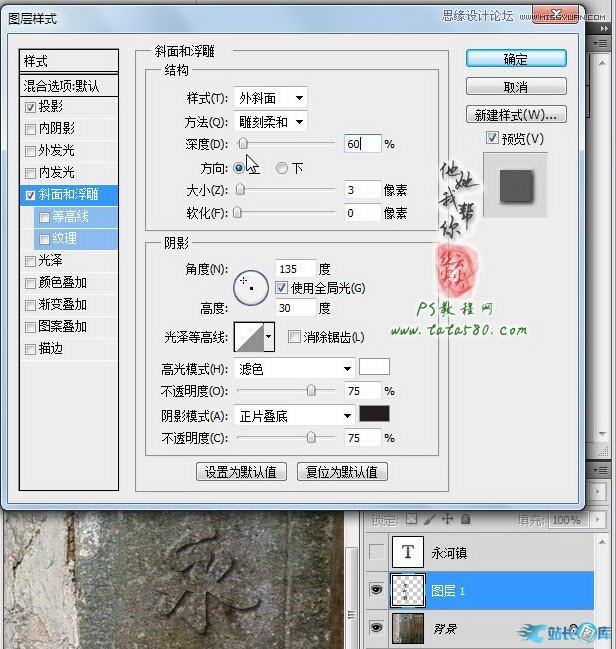
Task: Hide 图层 1 using its eye icon
Action: (x=376, y=591)
